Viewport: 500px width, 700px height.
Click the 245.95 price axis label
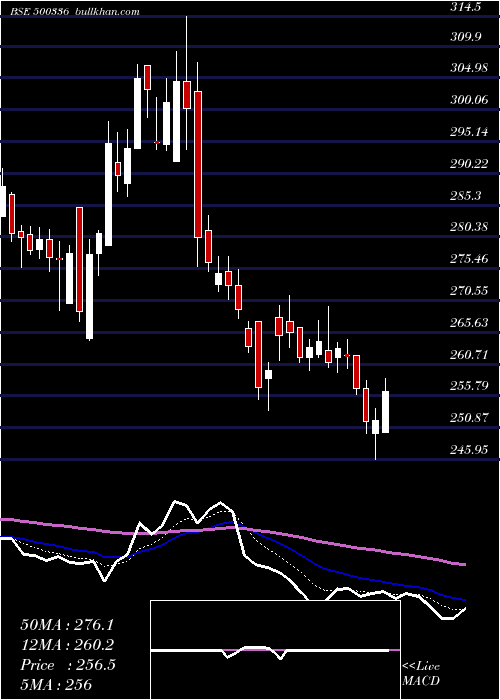pos(469,450)
